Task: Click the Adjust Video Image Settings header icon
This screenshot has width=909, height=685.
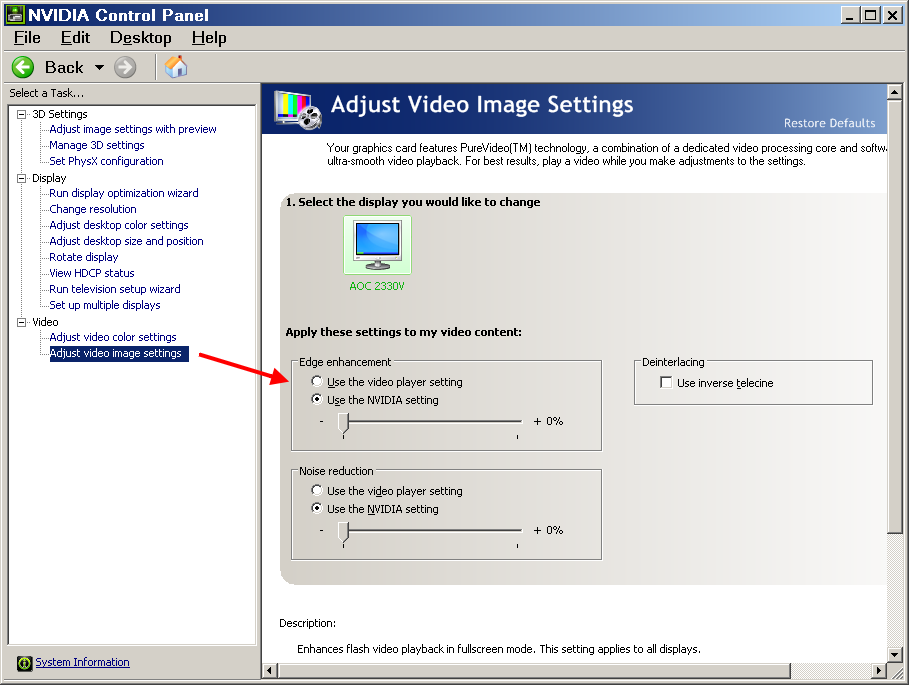Action: coord(298,110)
